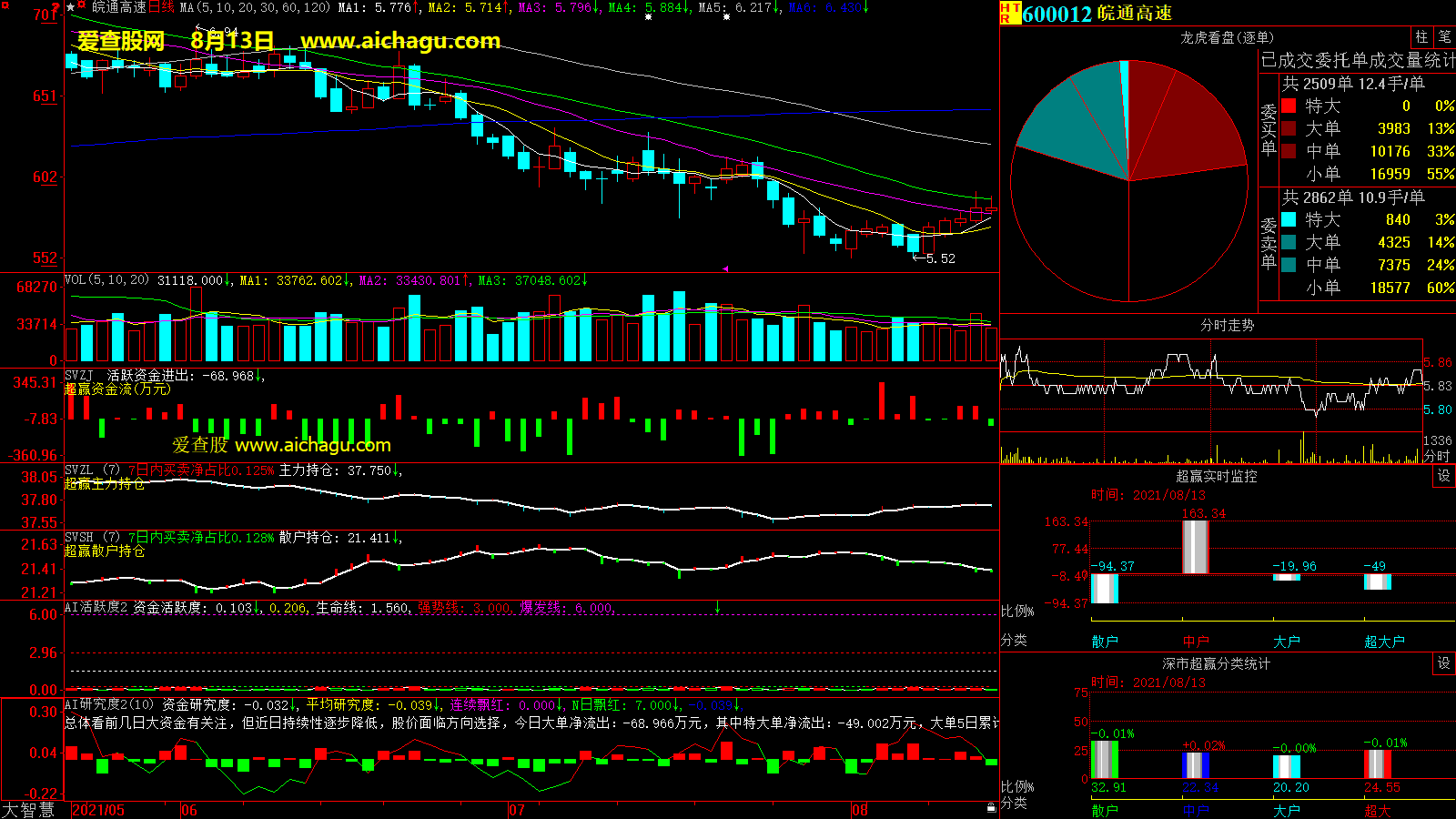Screen dimensions: 1456x819
Task: Click the HTR yellow badge next to 600012
Action: click(1010, 13)
